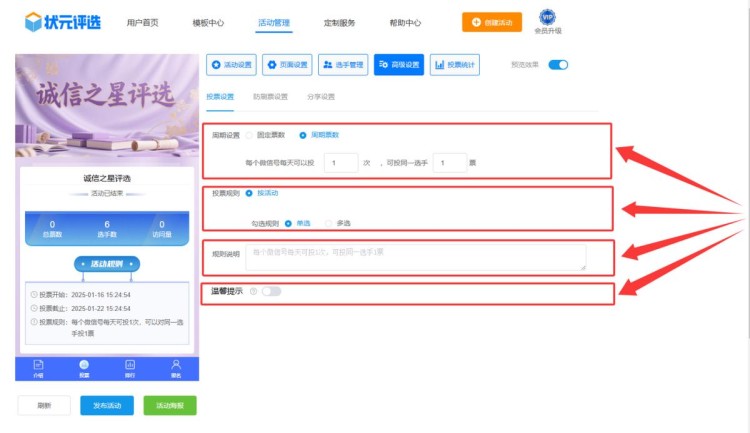
Task: Click the 规则说明 text area
Action: [x=415, y=258]
